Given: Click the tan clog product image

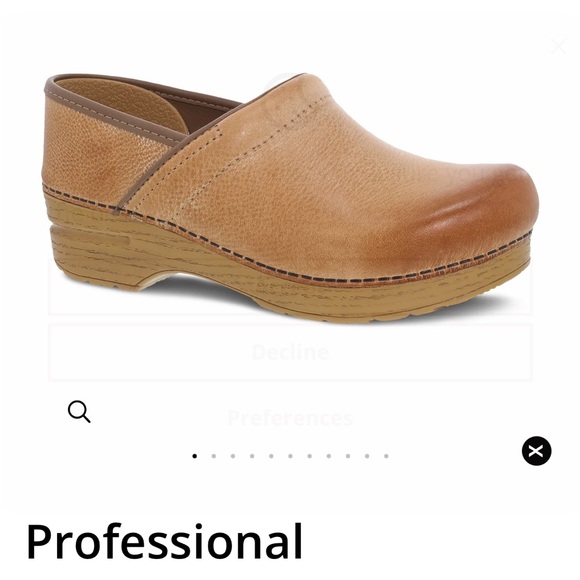Looking at the screenshot, I should click(x=290, y=198).
